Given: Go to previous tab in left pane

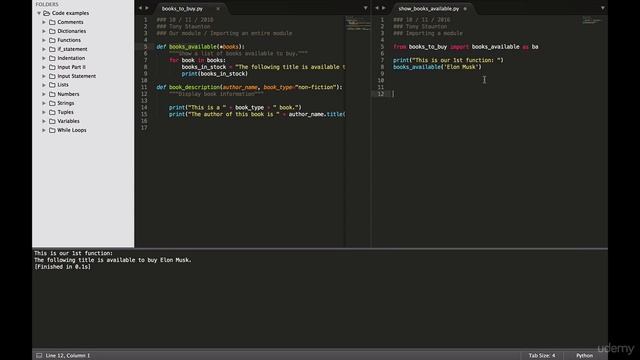Looking at the screenshot, I should [140, 8].
